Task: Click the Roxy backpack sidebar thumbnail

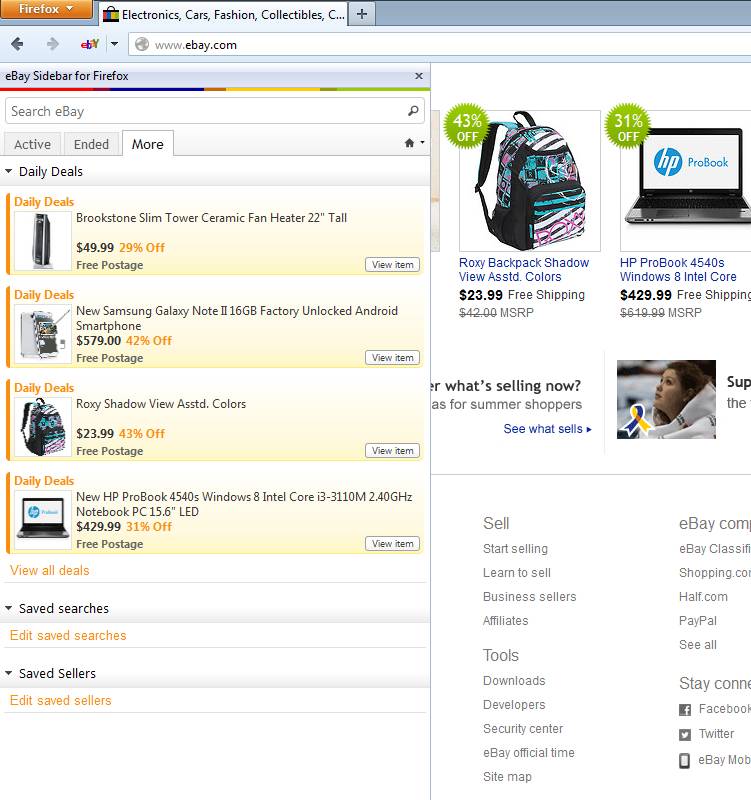Action: [43, 427]
